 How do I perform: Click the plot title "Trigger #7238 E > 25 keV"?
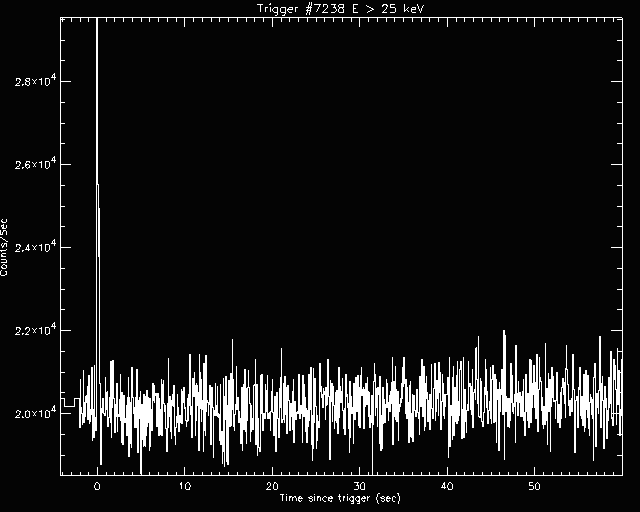click(340, 9)
